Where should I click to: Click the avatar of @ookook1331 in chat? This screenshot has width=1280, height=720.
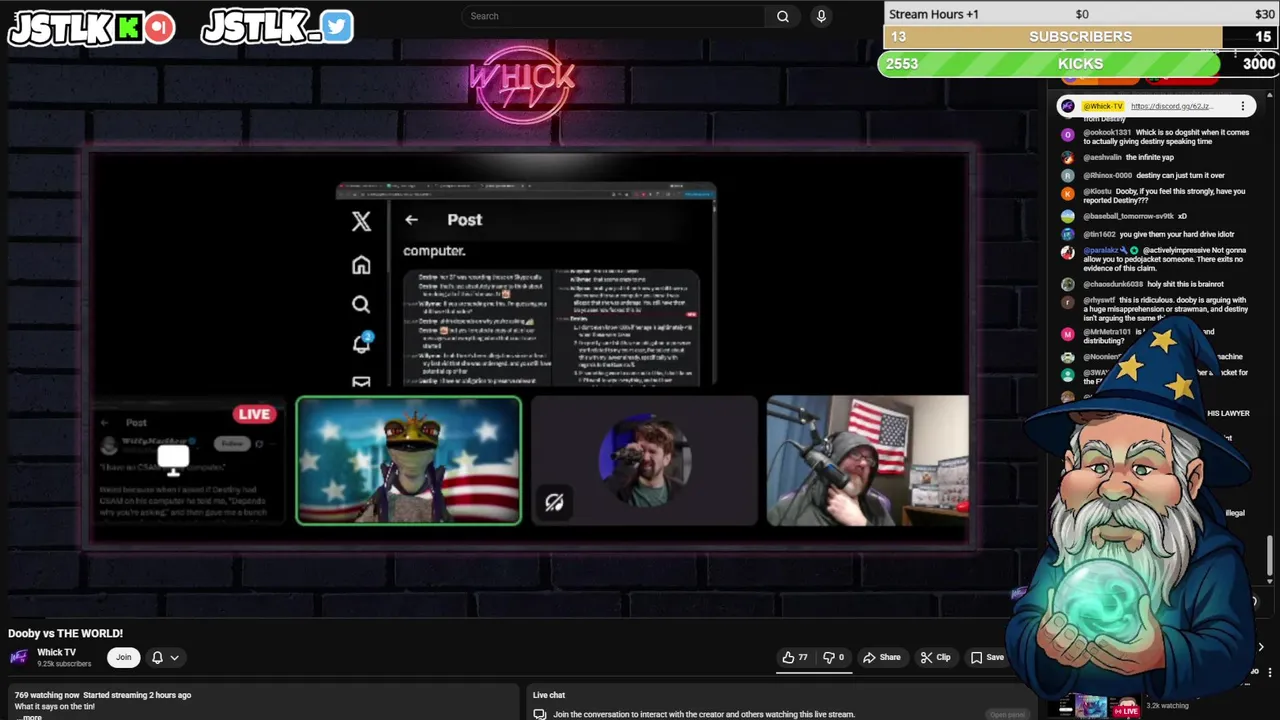pyautogui.click(x=1068, y=133)
